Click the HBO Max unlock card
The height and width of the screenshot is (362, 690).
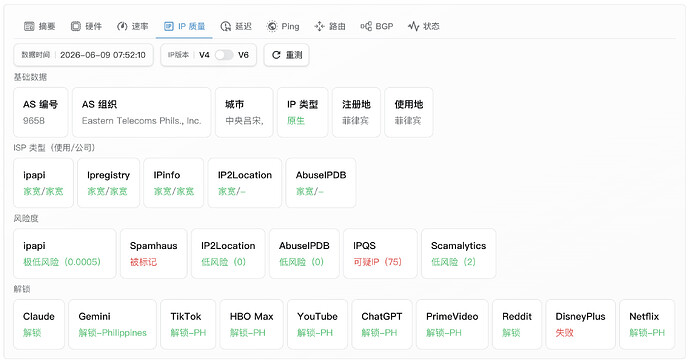pyautogui.click(x=251, y=324)
